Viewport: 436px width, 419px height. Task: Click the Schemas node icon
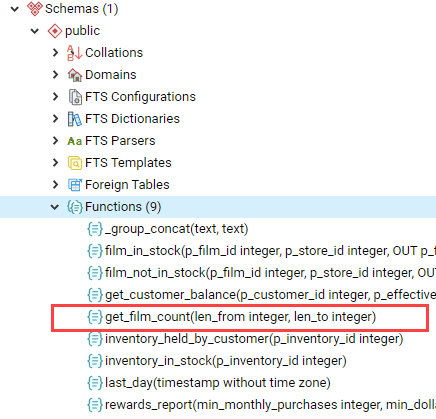pos(35,9)
